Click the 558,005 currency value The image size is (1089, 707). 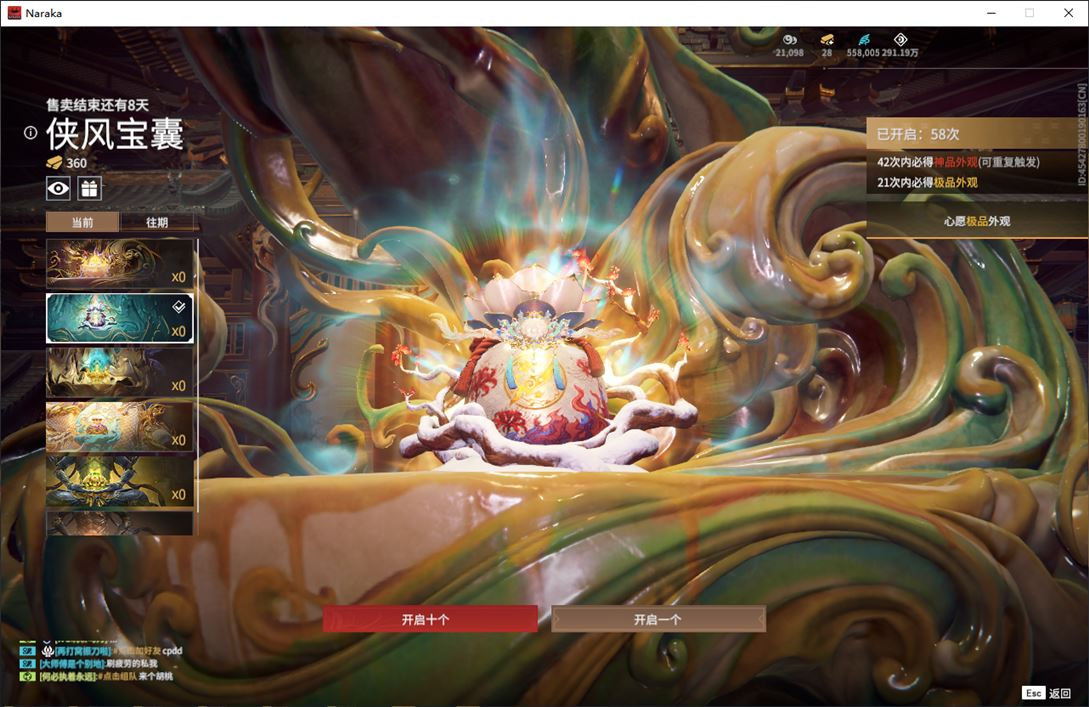863,53
